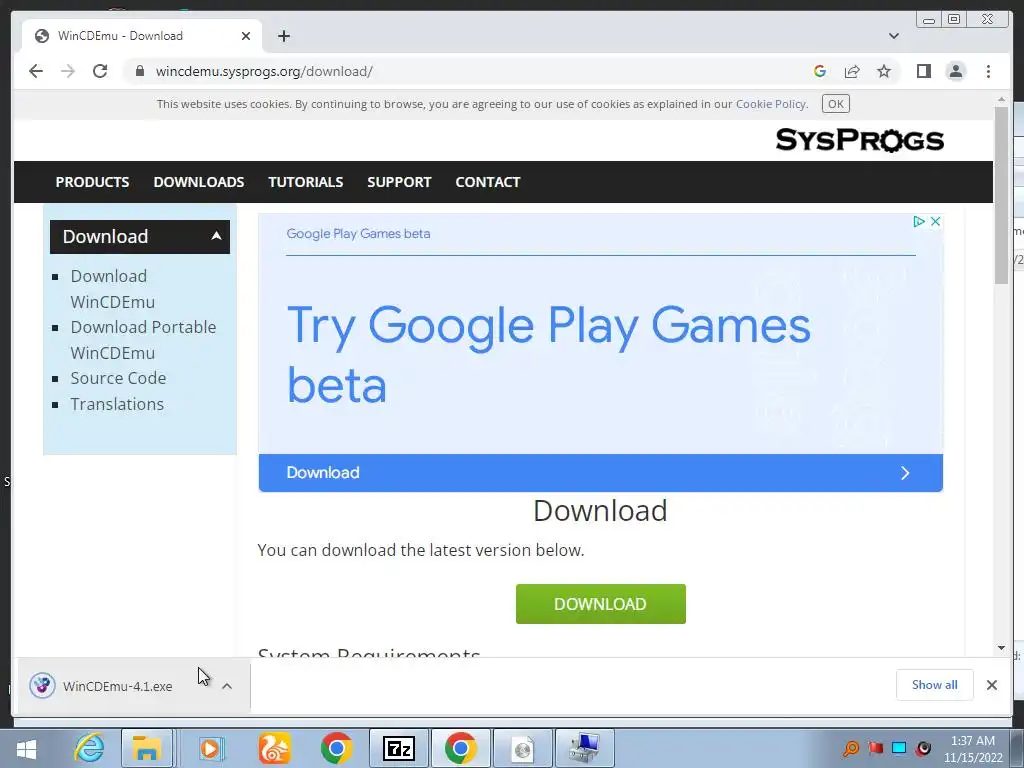Open the SUPPORT menu
The image size is (1024, 768).
[399, 182]
